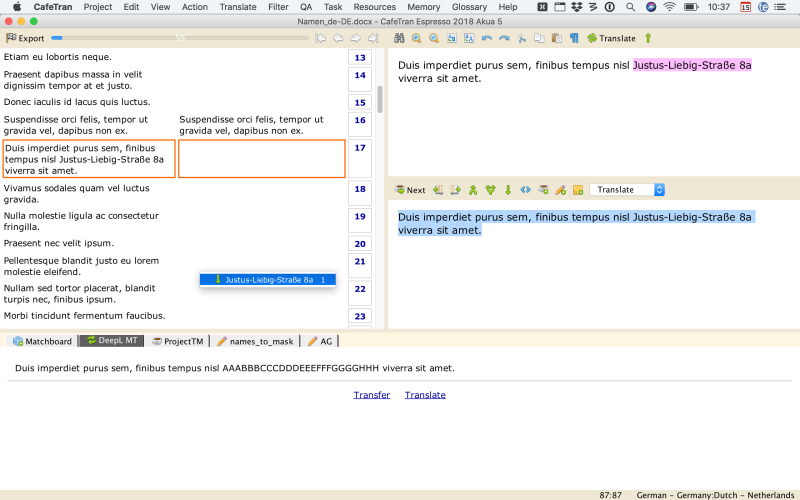This screenshot has height=500, width=800.
Task: Open the Translate dropdown in target toolbar
Action: (x=627, y=190)
